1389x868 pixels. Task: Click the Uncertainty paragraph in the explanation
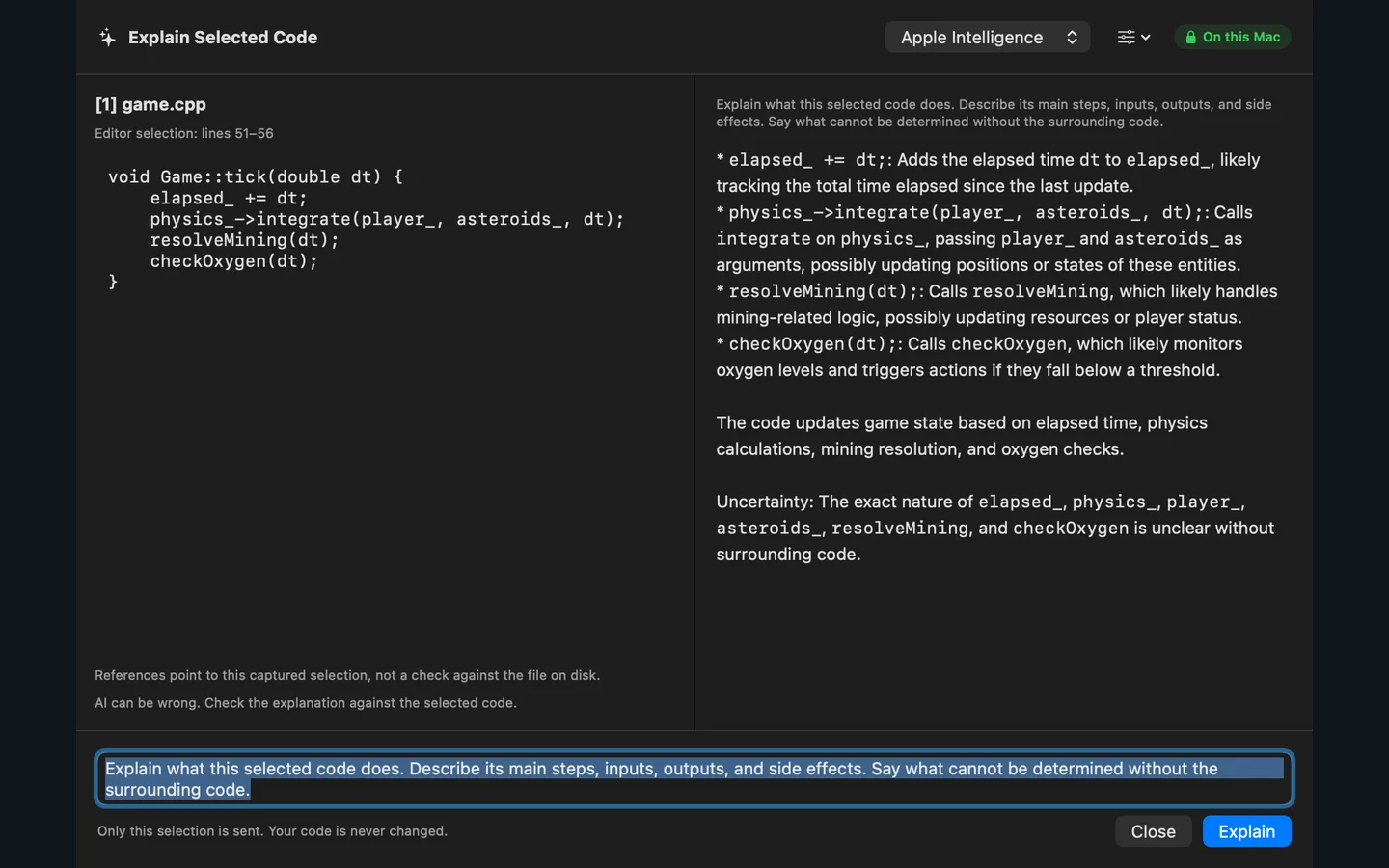tap(995, 528)
